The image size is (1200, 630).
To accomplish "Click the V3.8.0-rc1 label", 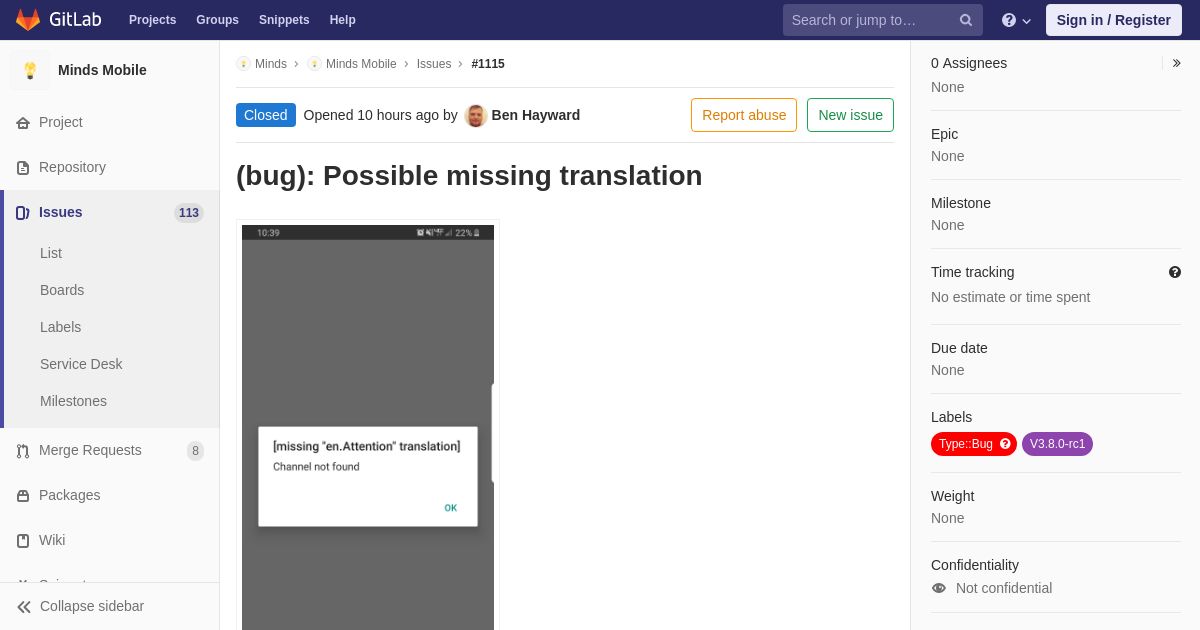I will coord(1057,444).
